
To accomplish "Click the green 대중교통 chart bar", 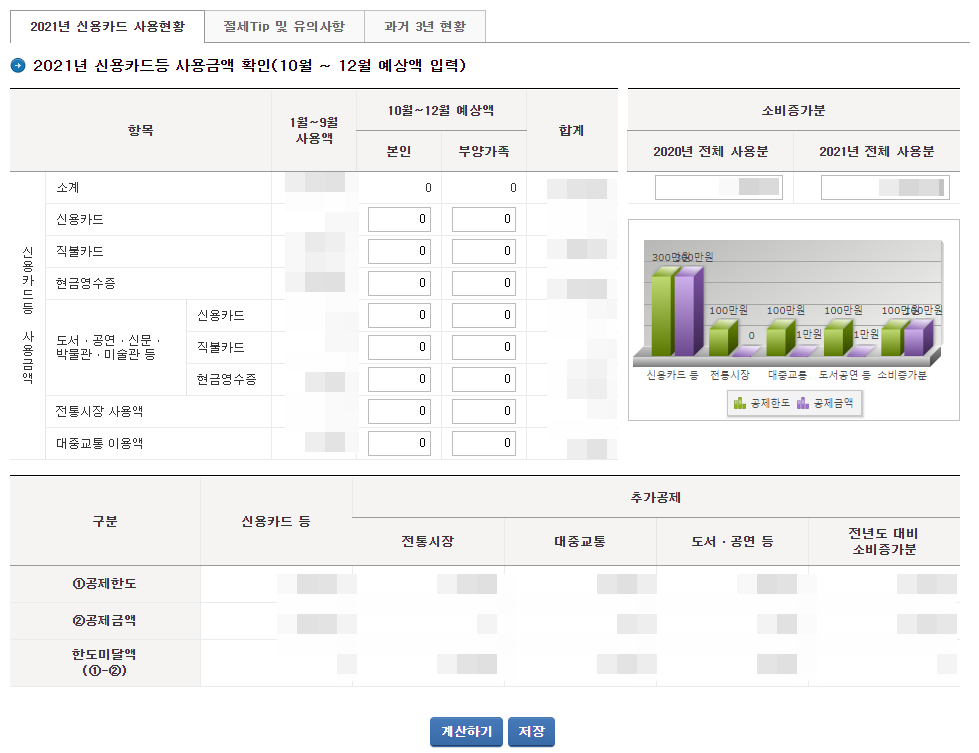I will tap(779, 338).
